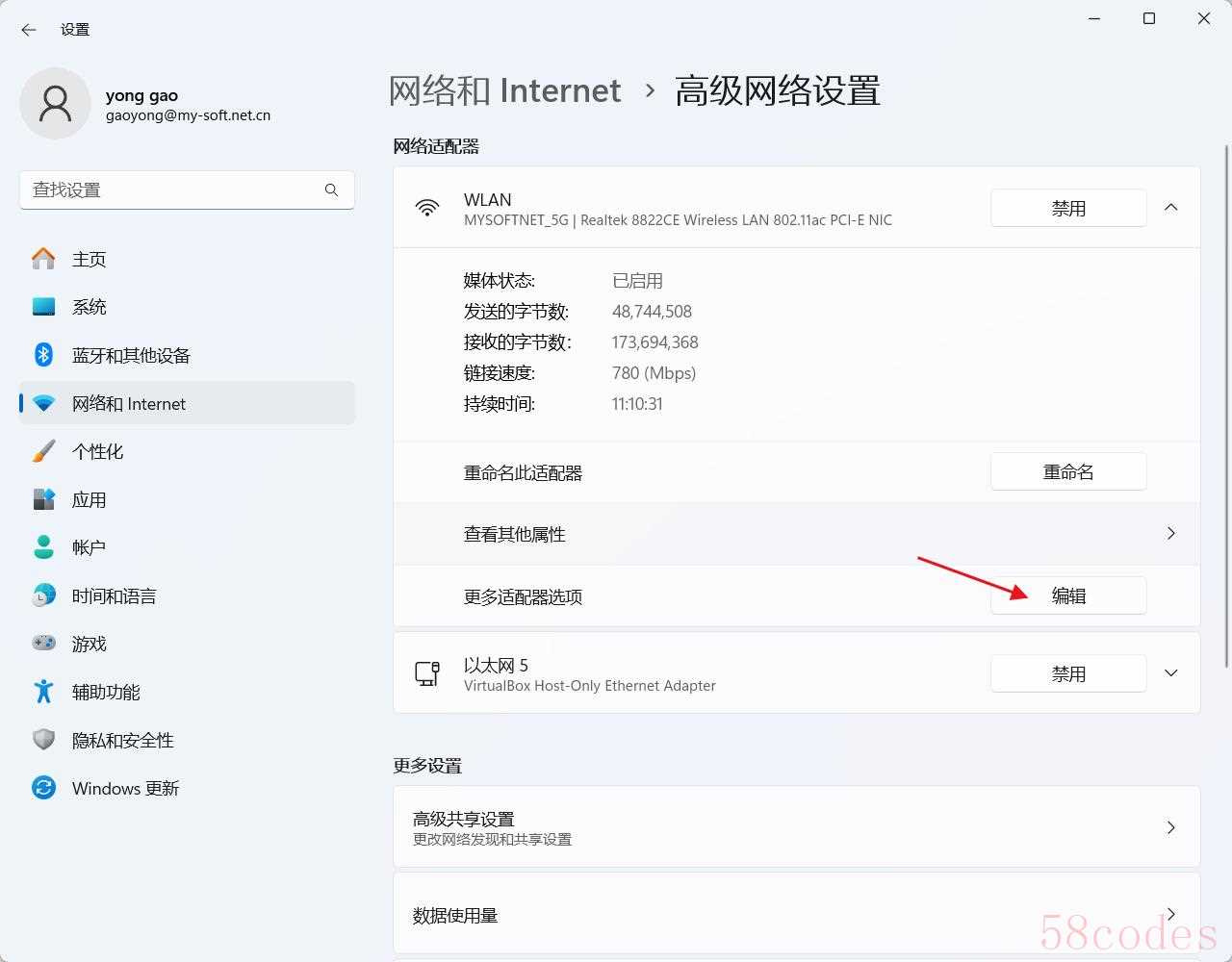1232x962 pixels.
Task: Click the back arrow in title bar
Action: pos(29,30)
